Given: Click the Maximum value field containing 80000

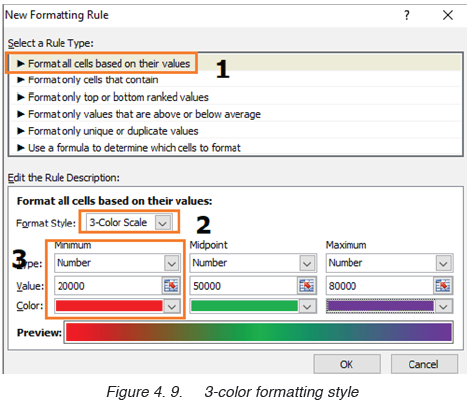Looking at the screenshot, I should [380, 286].
